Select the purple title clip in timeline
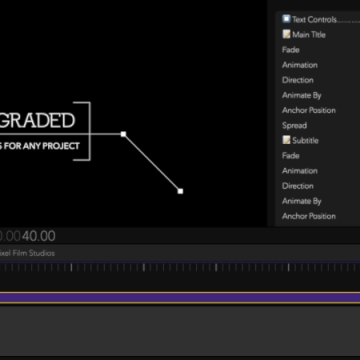This screenshot has width=360, height=360. point(180,298)
